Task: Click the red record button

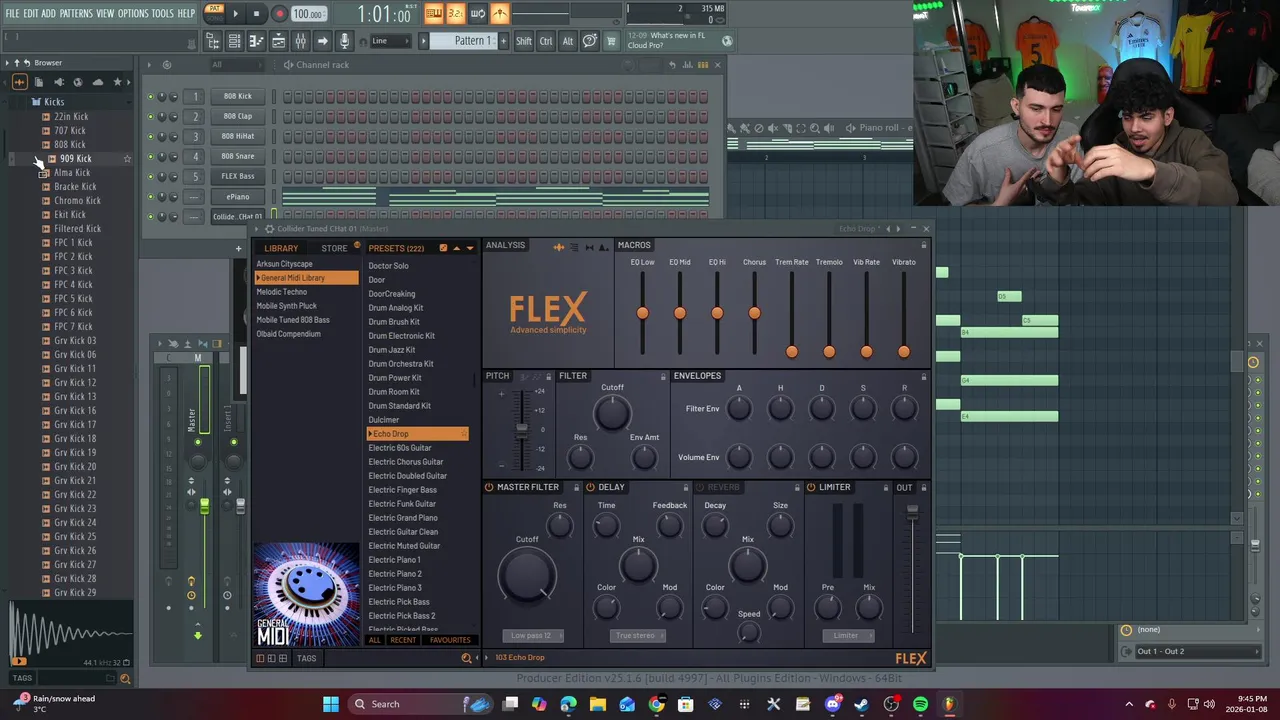Action: 279,14
